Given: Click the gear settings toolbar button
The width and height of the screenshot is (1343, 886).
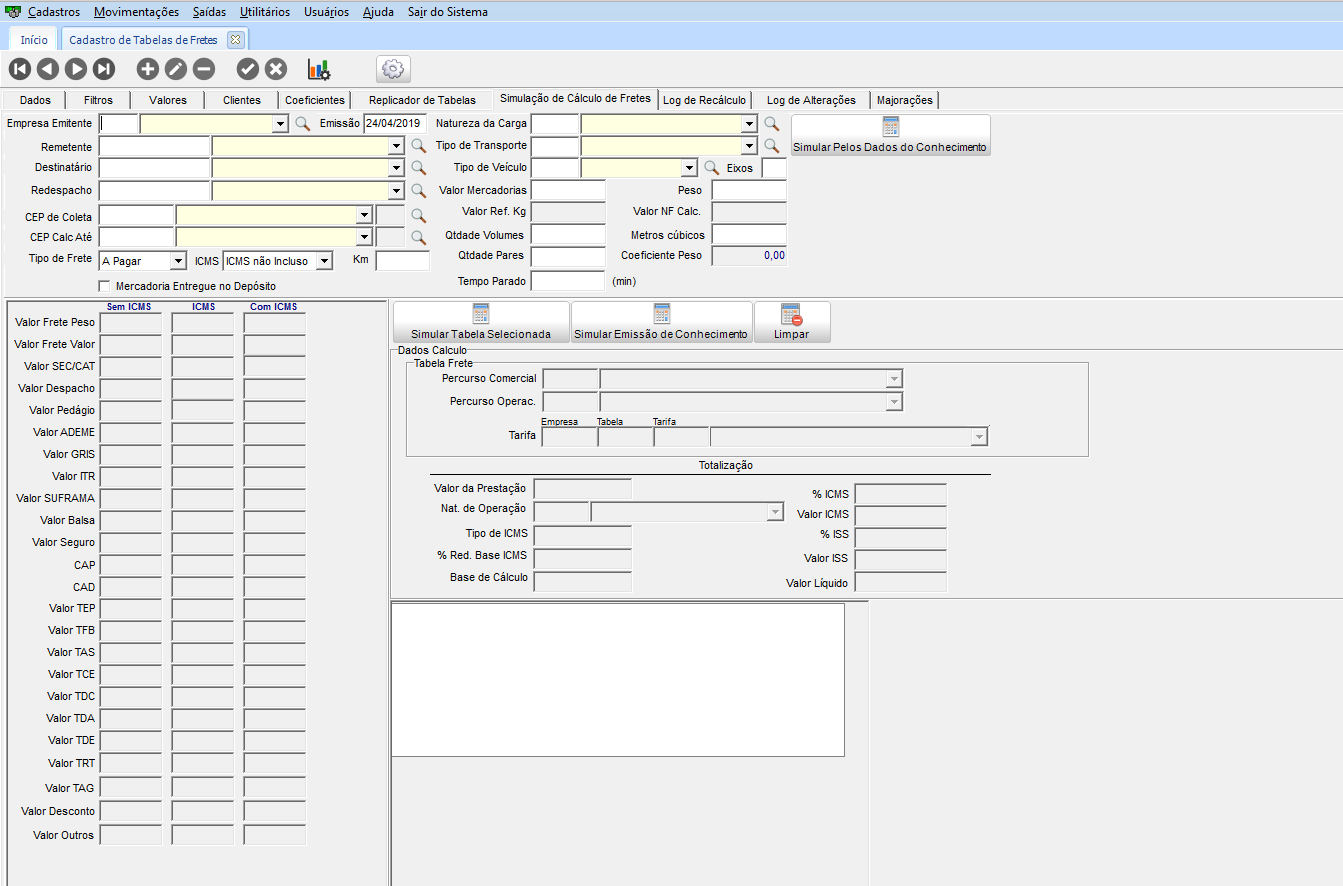Looking at the screenshot, I should point(393,69).
